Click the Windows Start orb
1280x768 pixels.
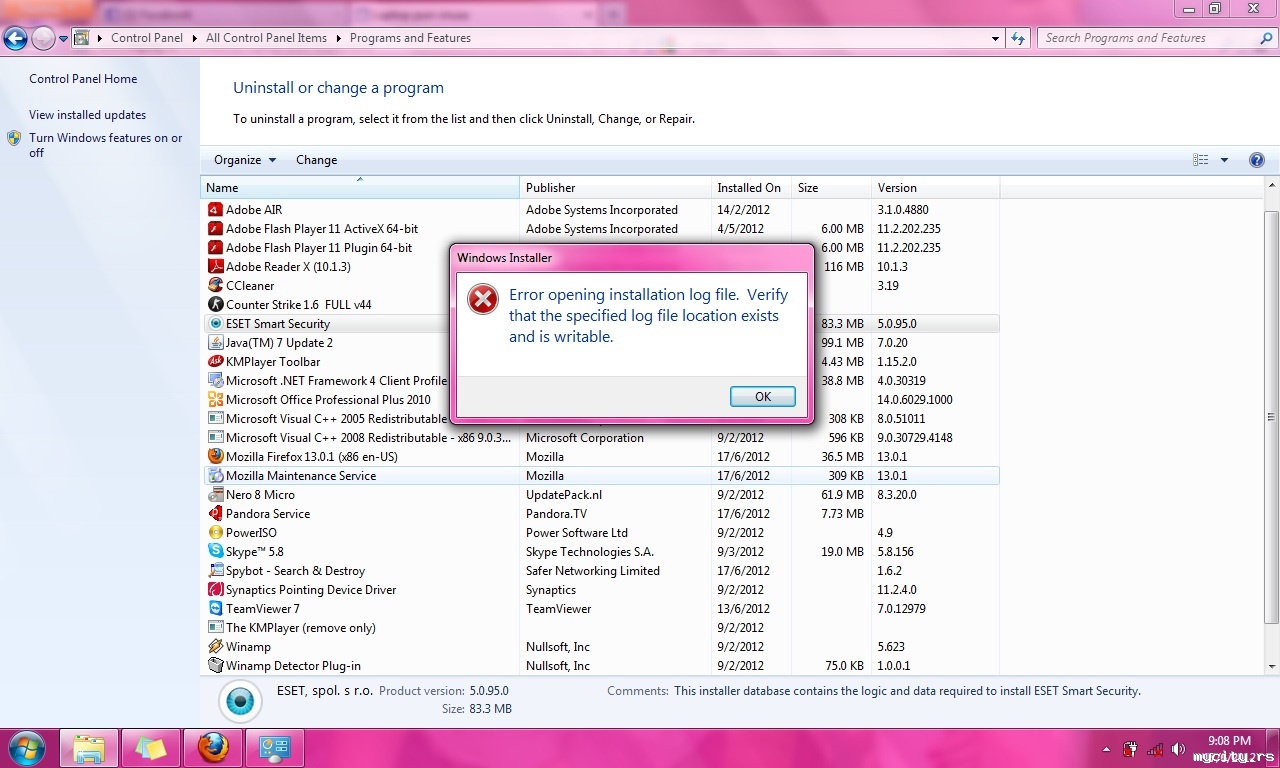point(25,747)
